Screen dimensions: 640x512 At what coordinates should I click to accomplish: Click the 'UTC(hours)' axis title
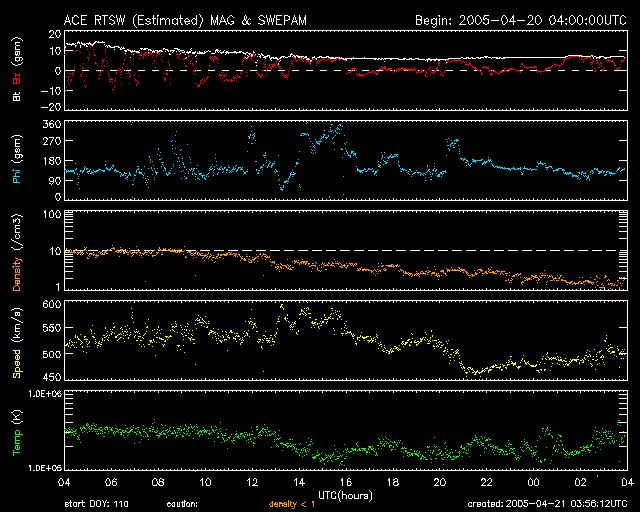pos(345,495)
